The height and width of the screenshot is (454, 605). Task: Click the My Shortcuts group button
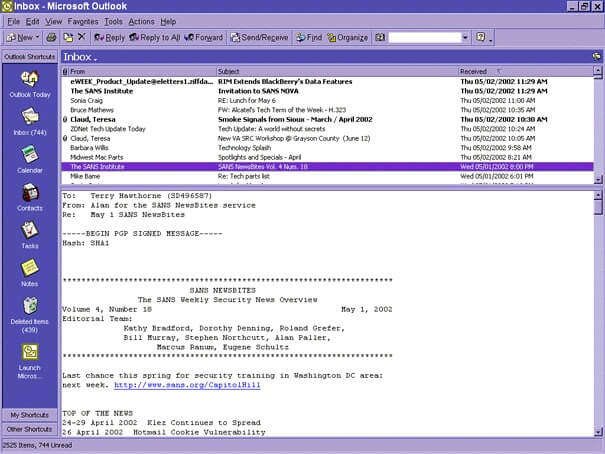click(30, 415)
